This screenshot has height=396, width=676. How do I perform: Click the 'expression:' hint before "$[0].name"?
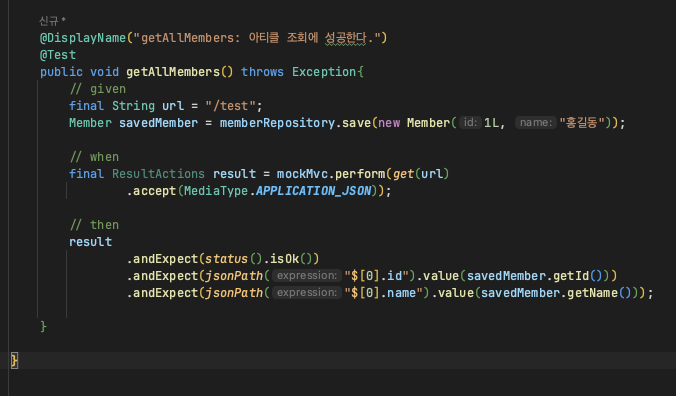pyautogui.click(x=307, y=293)
